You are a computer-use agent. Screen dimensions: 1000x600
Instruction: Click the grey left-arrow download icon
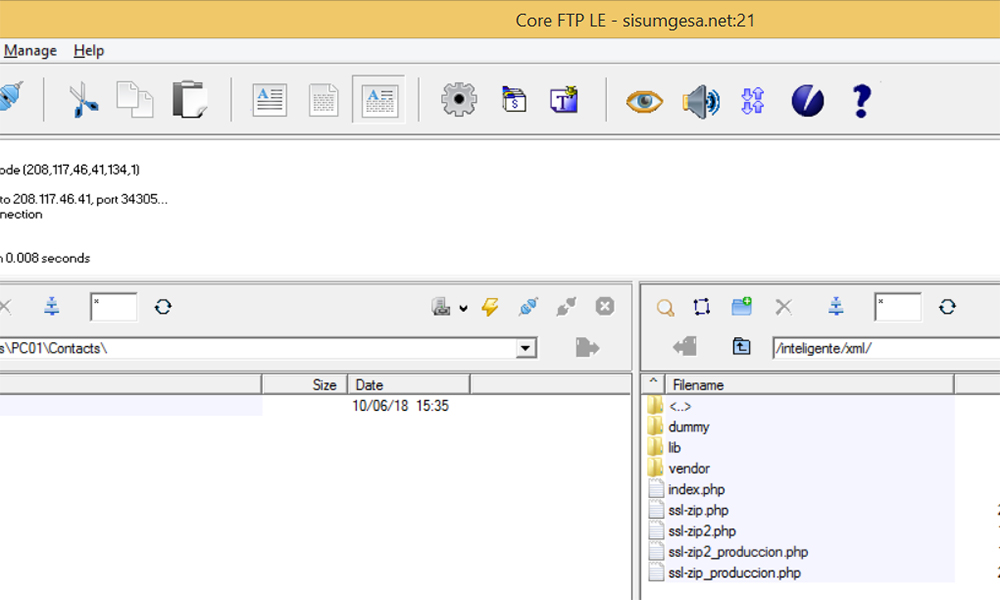click(x=684, y=347)
